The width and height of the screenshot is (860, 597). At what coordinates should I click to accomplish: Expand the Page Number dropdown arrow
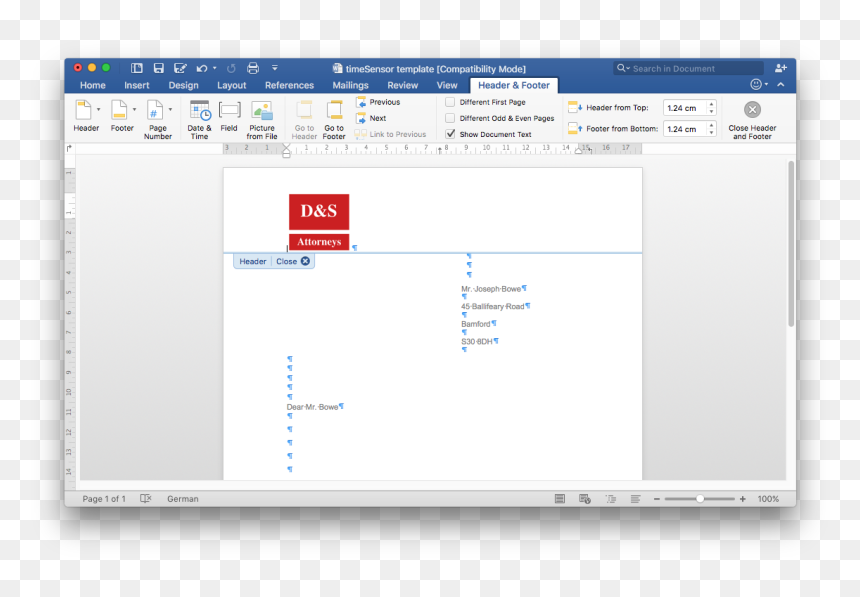click(171, 110)
